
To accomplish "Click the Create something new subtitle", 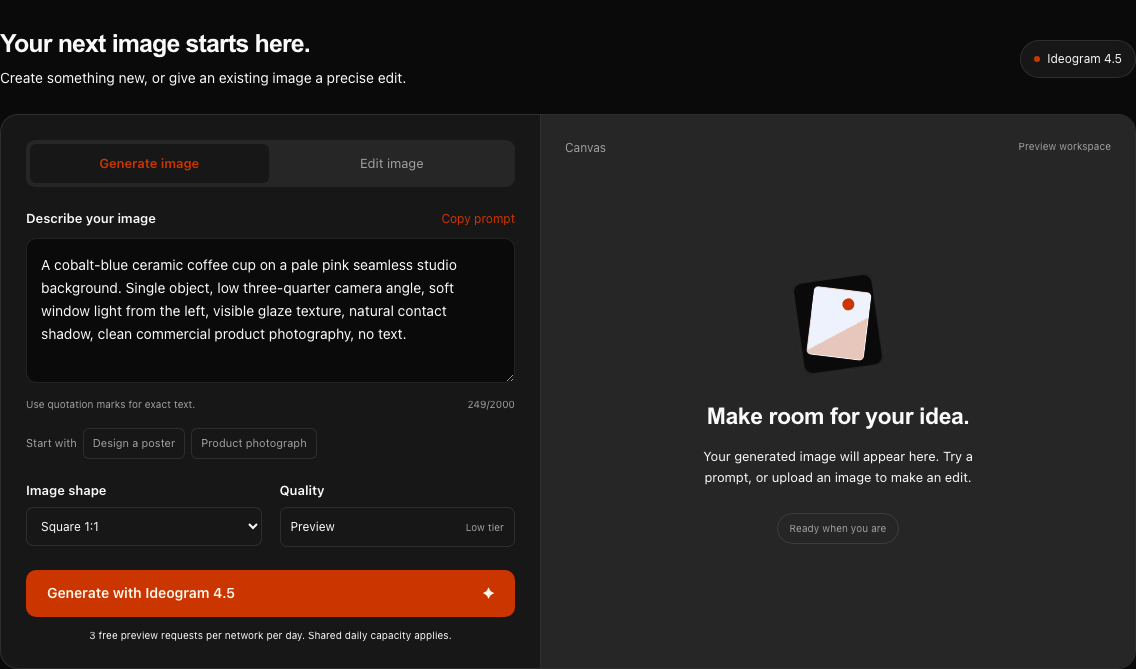I will click(203, 78).
